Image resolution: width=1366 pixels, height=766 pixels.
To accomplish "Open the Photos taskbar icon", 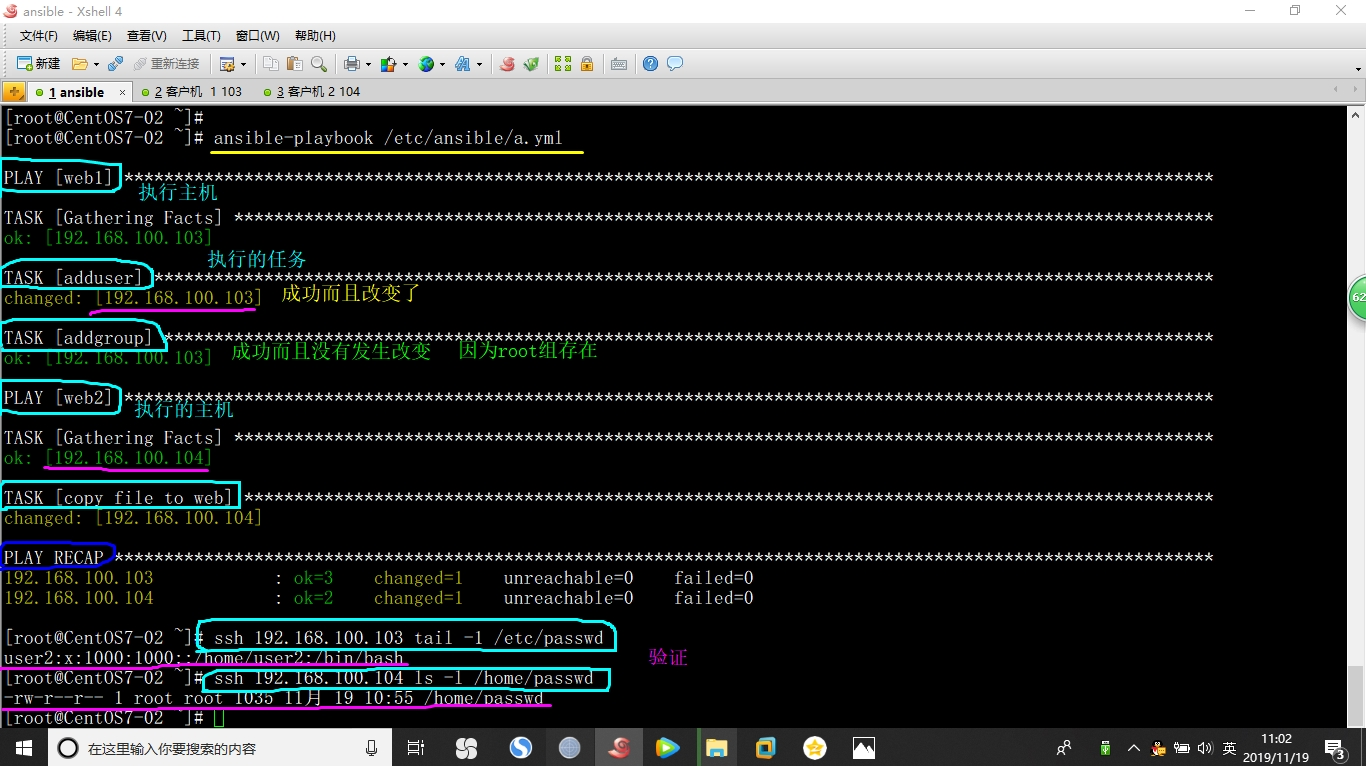I will (864, 747).
